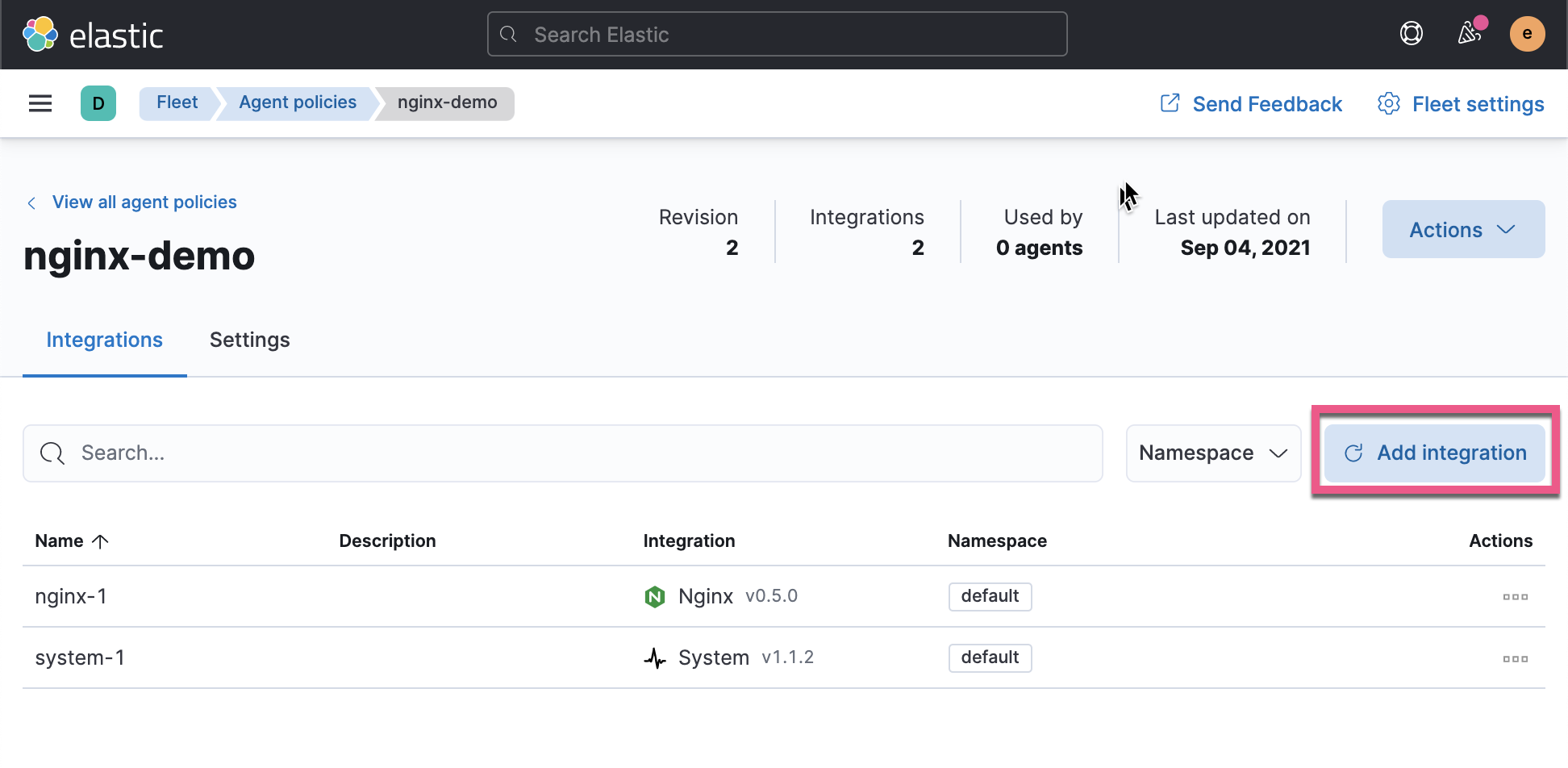Click the 0 agents value
The width and height of the screenshot is (1568, 768).
tap(1039, 248)
